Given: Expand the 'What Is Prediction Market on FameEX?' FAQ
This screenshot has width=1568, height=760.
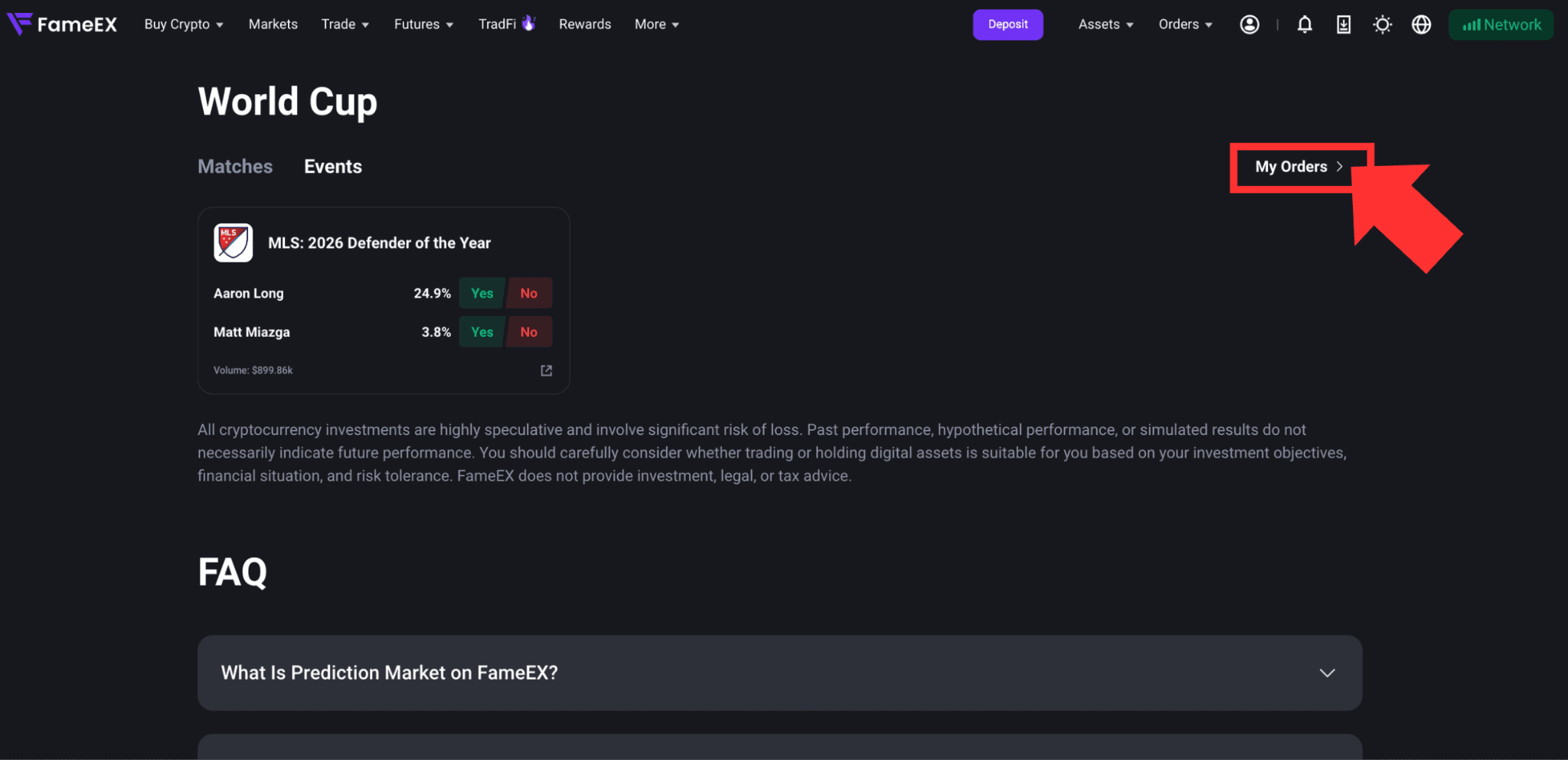Looking at the screenshot, I should (x=780, y=673).
